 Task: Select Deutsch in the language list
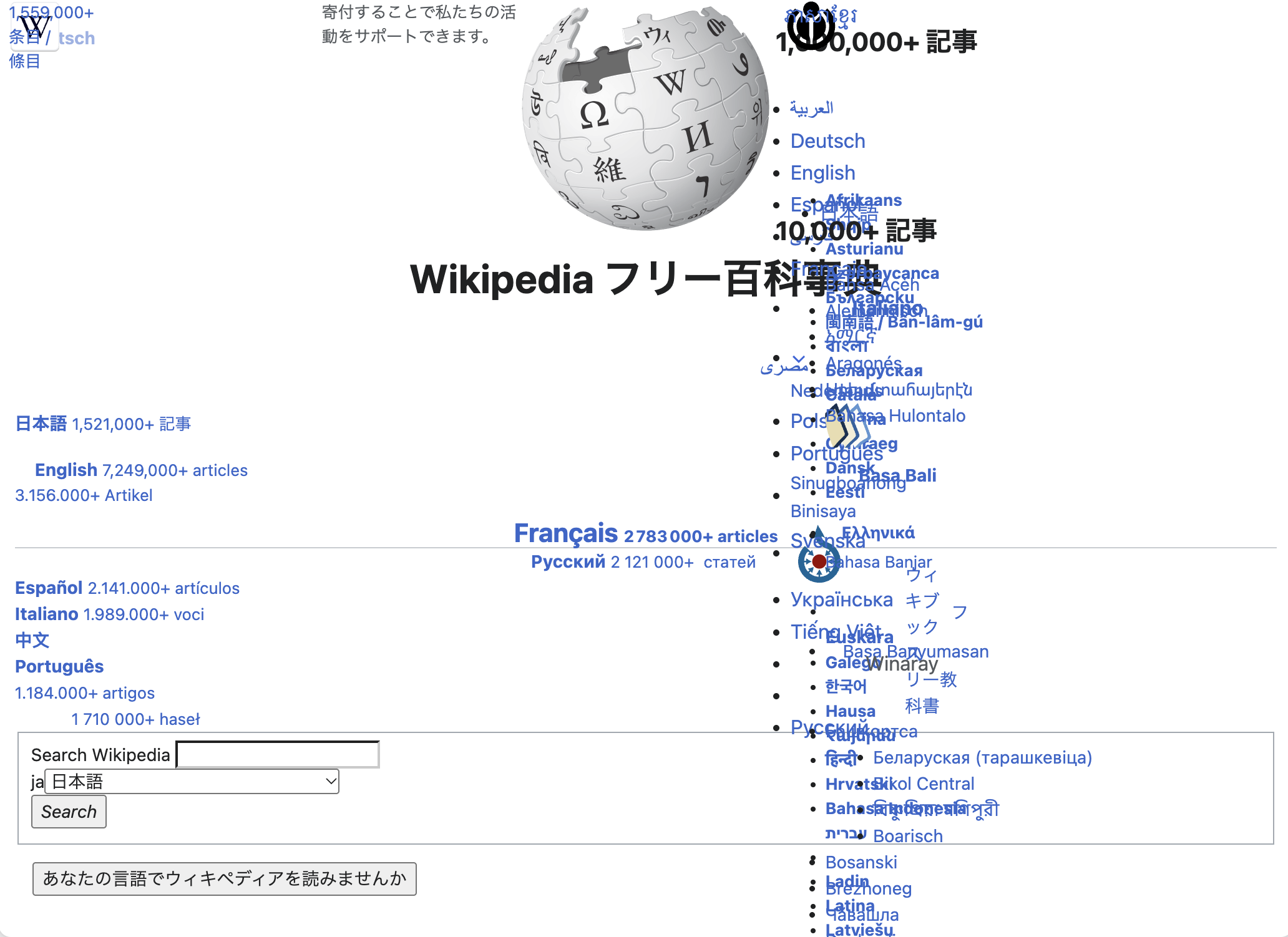[827, 141]
